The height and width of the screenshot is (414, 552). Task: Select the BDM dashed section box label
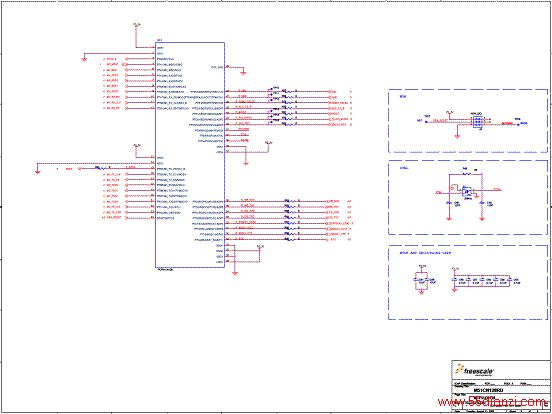tap(403, 96)
